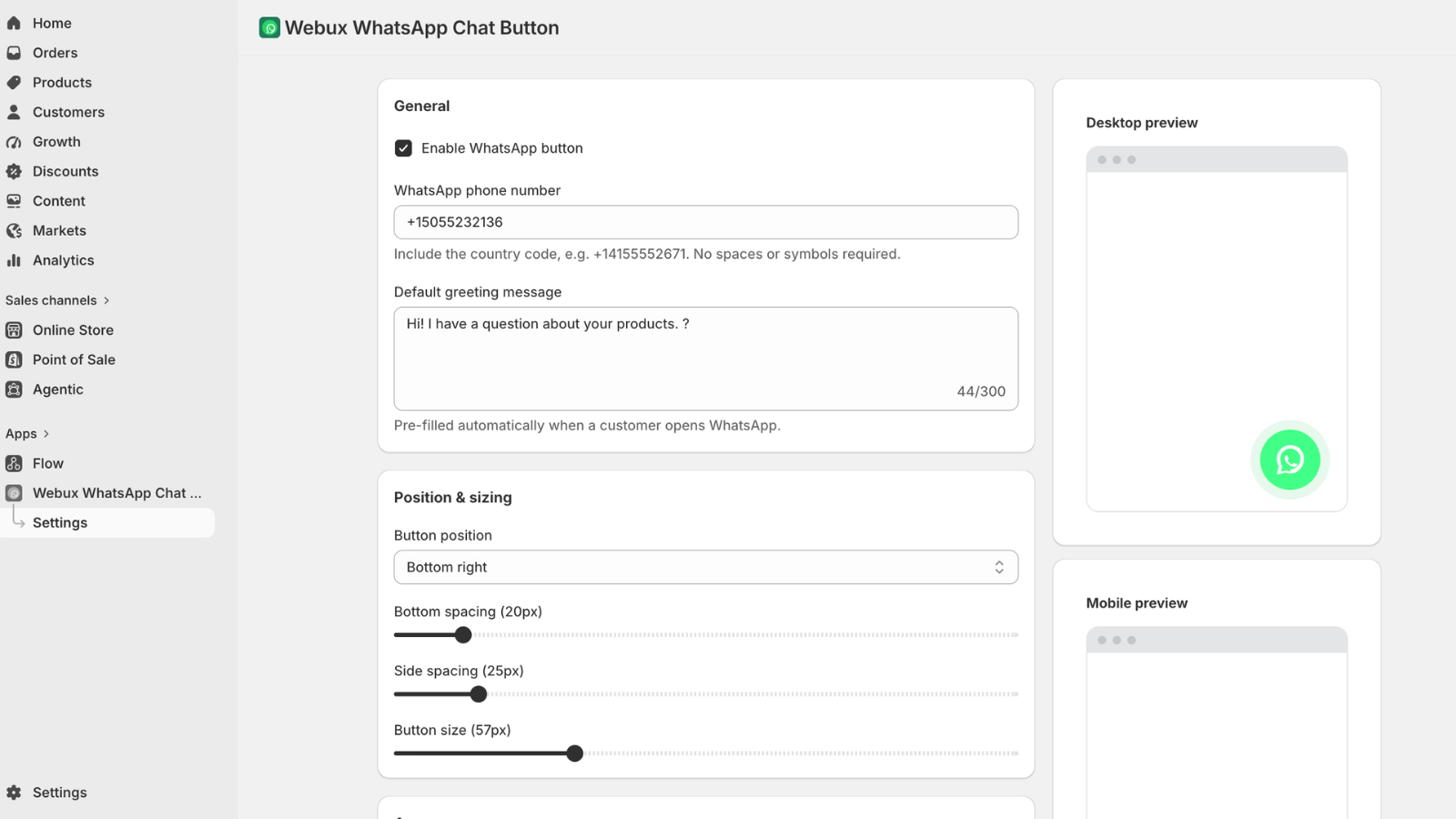Adjust the Button size slider handle
Image resolution: width=1456 pixels, height=819 pixels.
[574, 753]
